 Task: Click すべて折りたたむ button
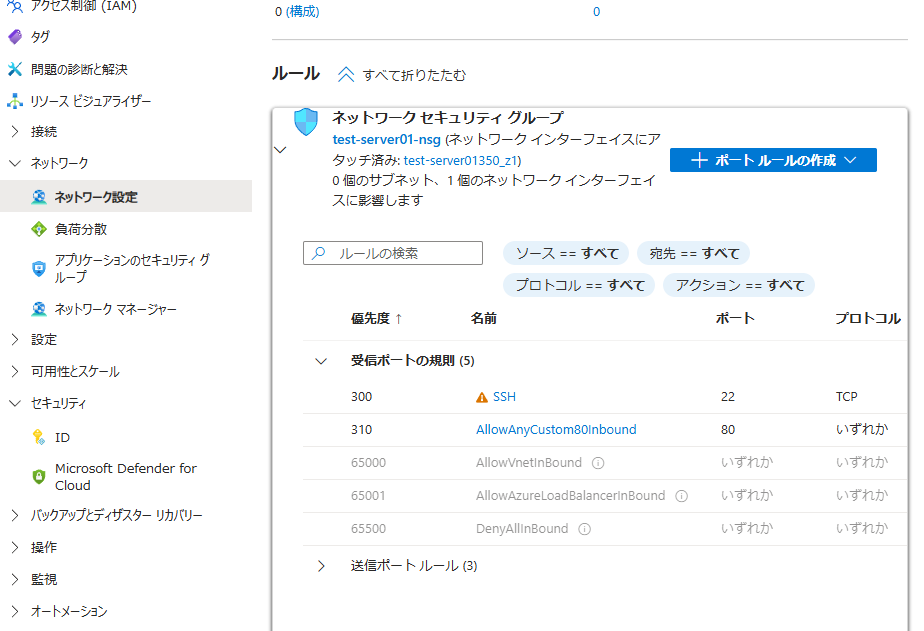click(402, 75)
